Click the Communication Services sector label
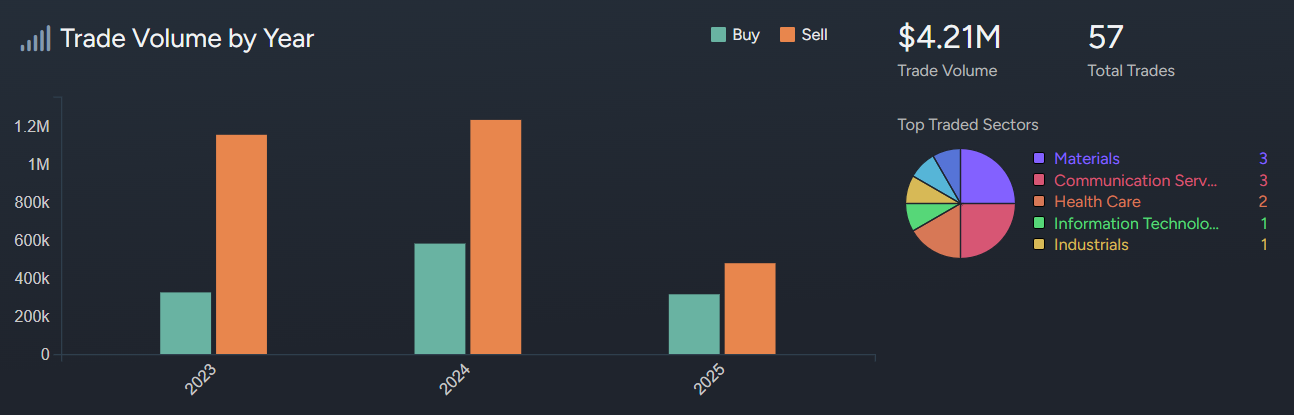Screen dimensions: 1294x415 [1135, 181]
